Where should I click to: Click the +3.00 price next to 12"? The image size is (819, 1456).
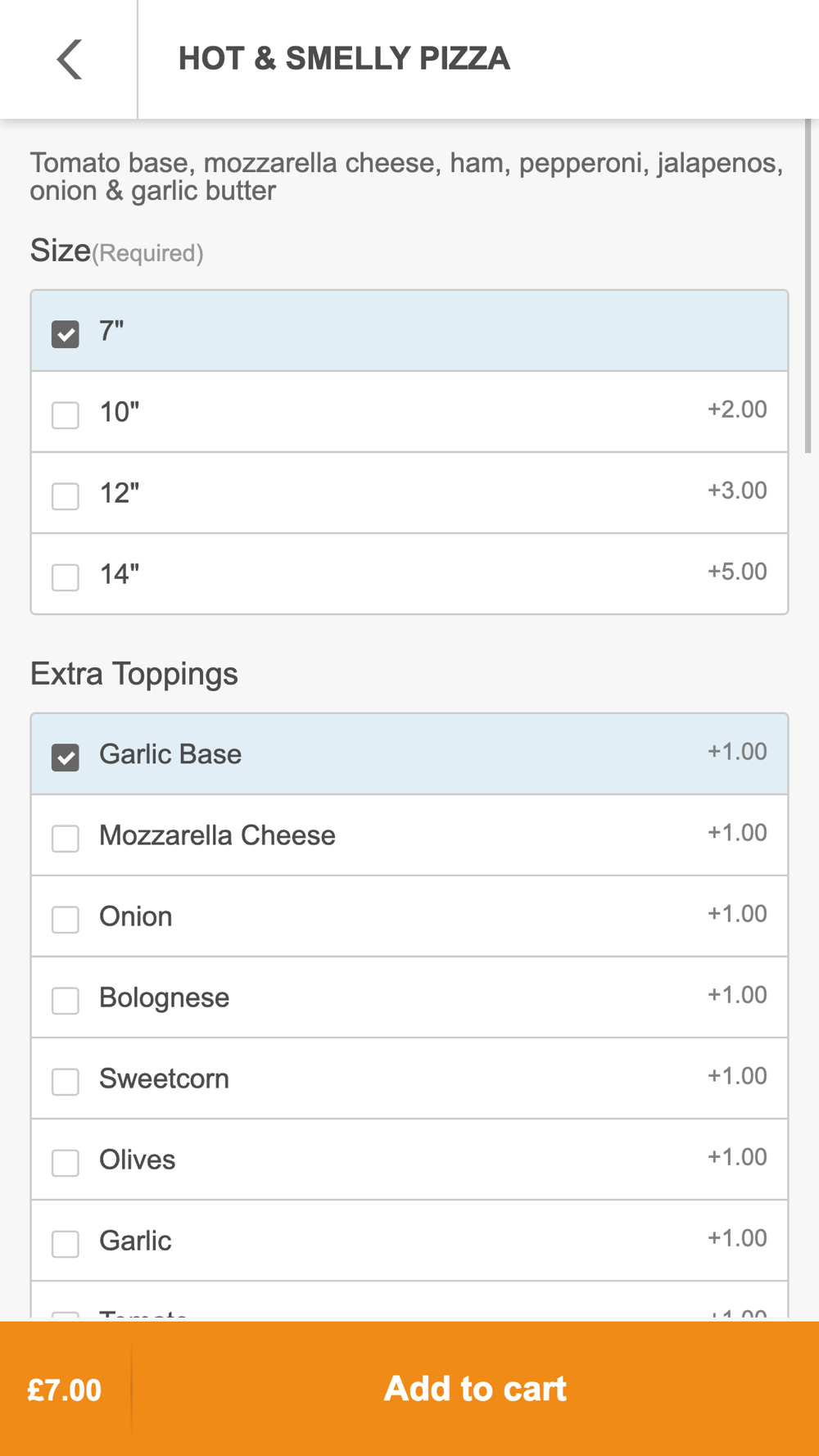click(x=737, y=491)
